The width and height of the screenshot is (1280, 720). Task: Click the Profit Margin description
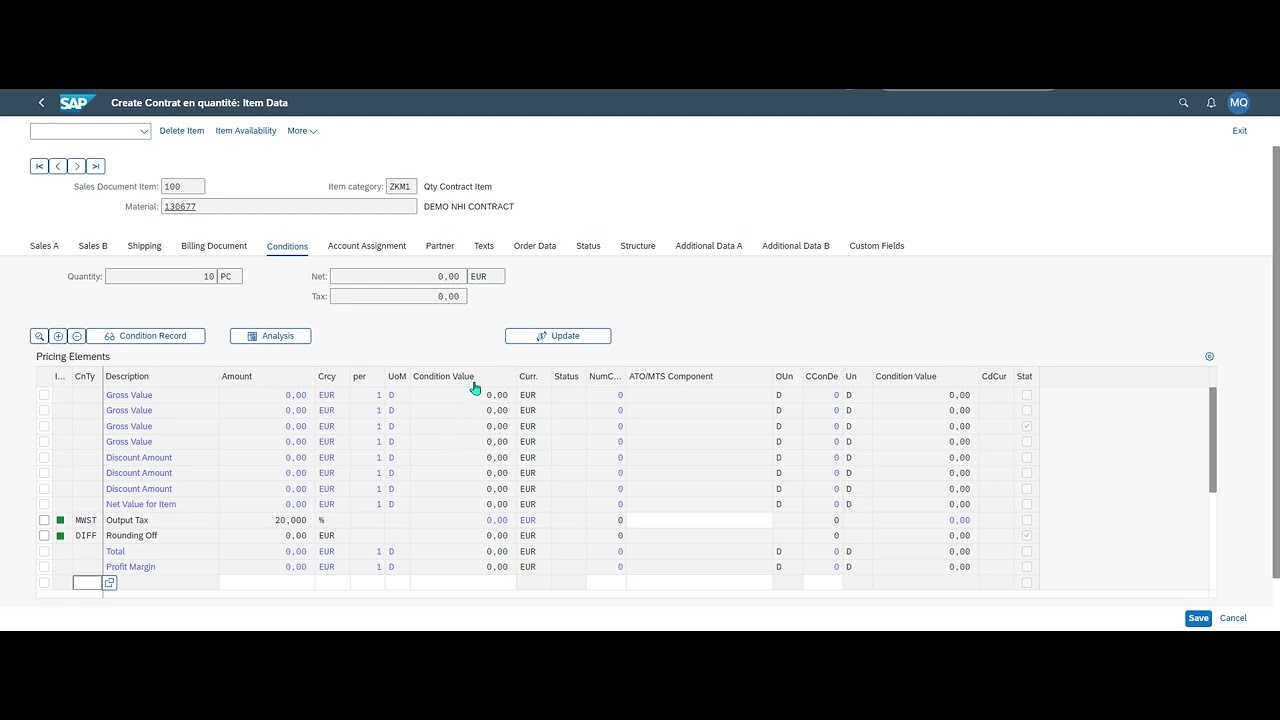coord(131,567)
